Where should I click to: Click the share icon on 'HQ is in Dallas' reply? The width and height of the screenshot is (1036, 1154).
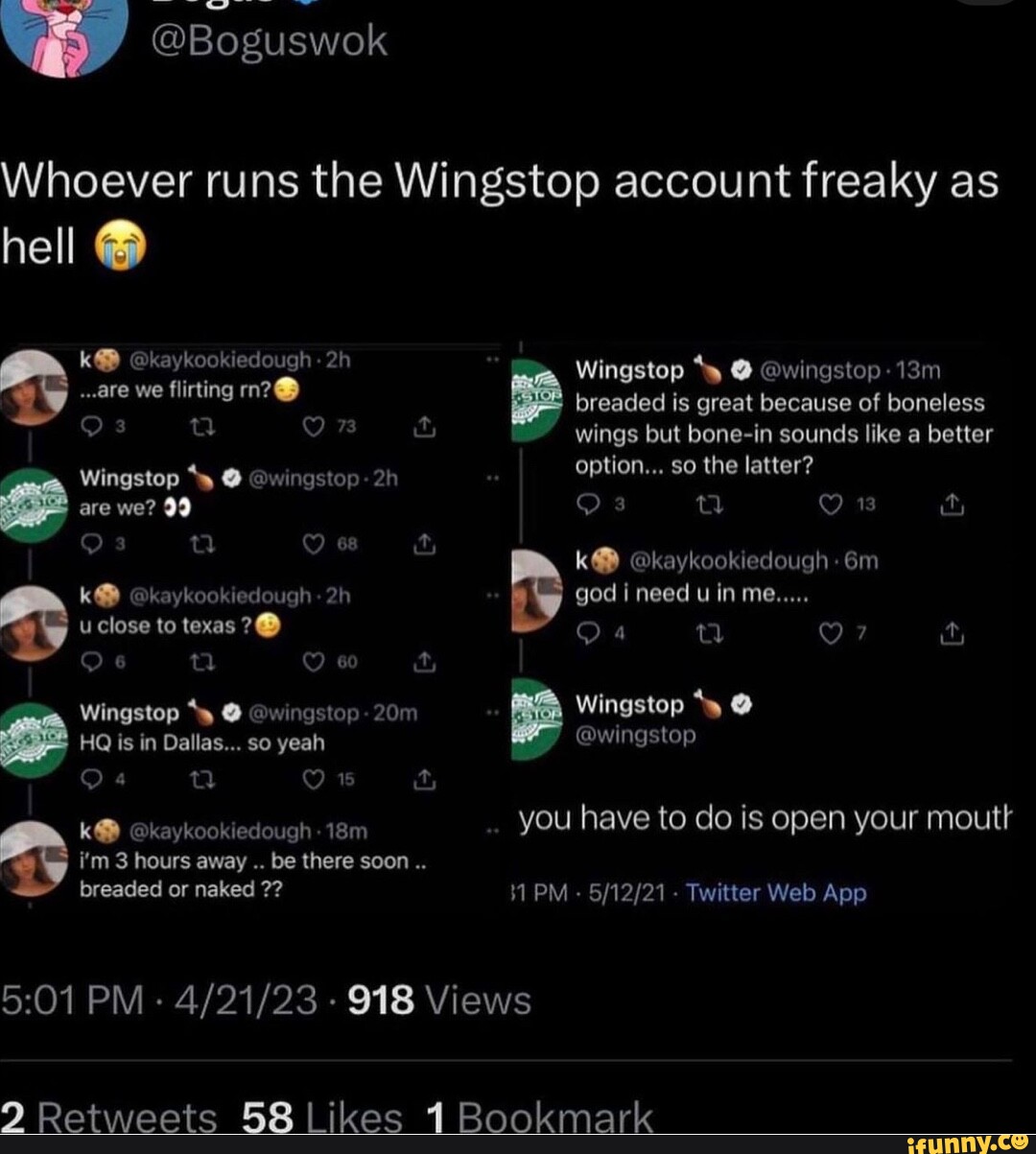(424, 779)
